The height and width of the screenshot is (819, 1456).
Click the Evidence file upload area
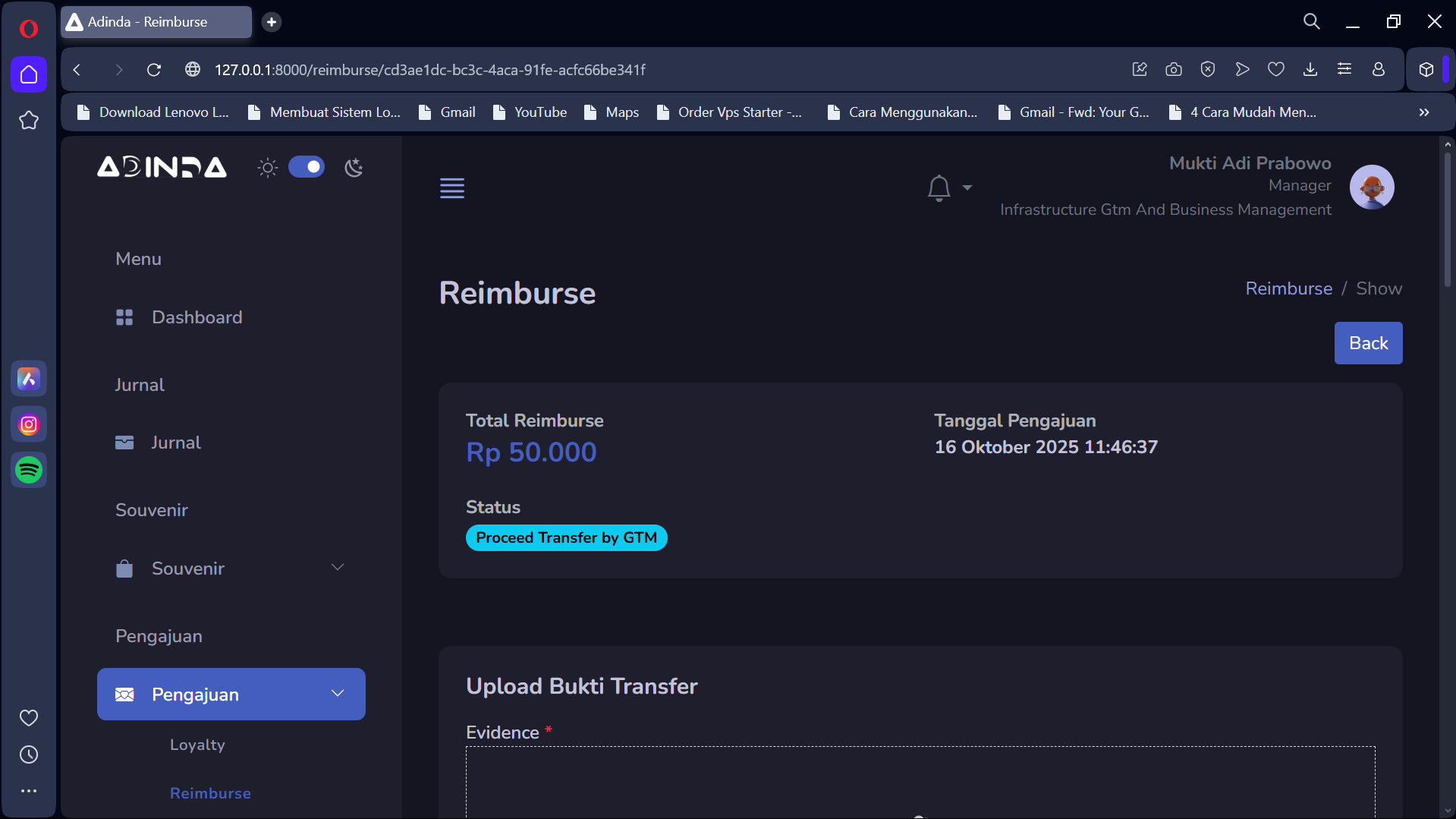[920, 782]
